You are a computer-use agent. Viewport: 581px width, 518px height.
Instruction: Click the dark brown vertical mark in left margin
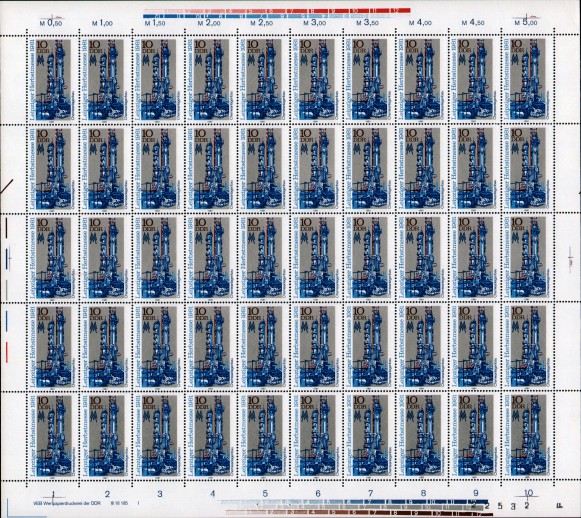tap(6, 228)
